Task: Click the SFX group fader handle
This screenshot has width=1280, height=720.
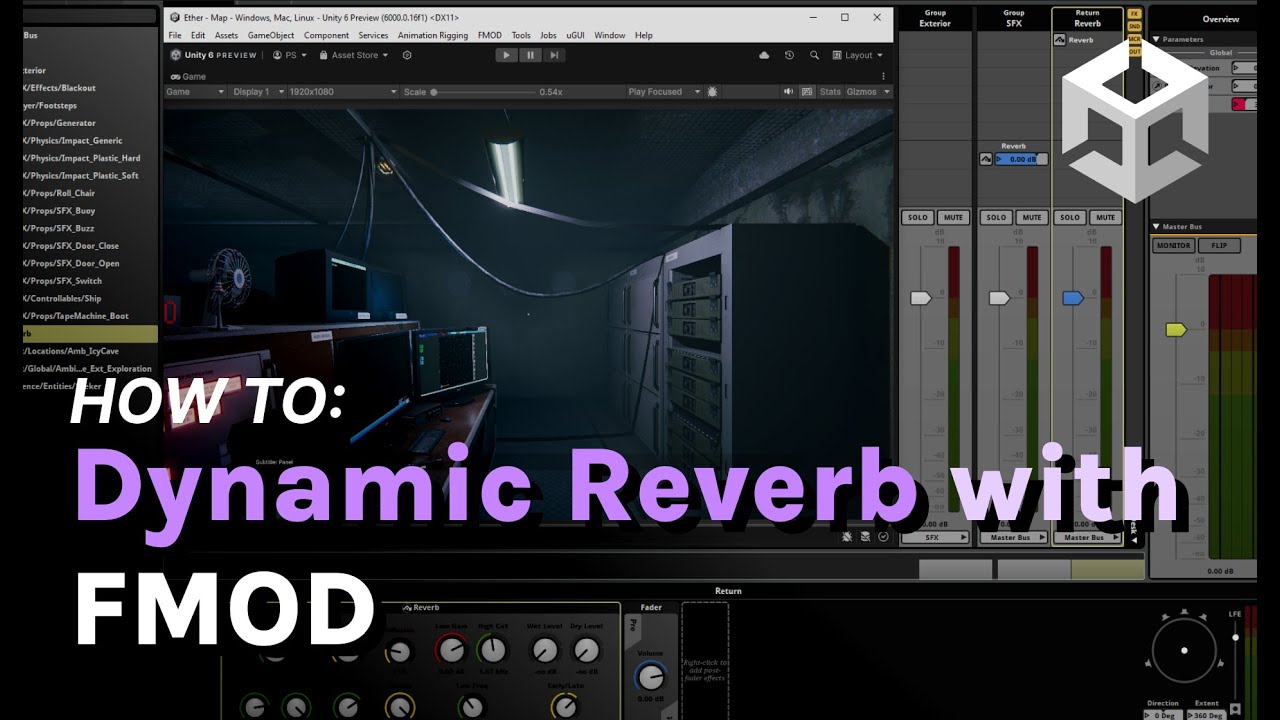Action: point(999,298)
